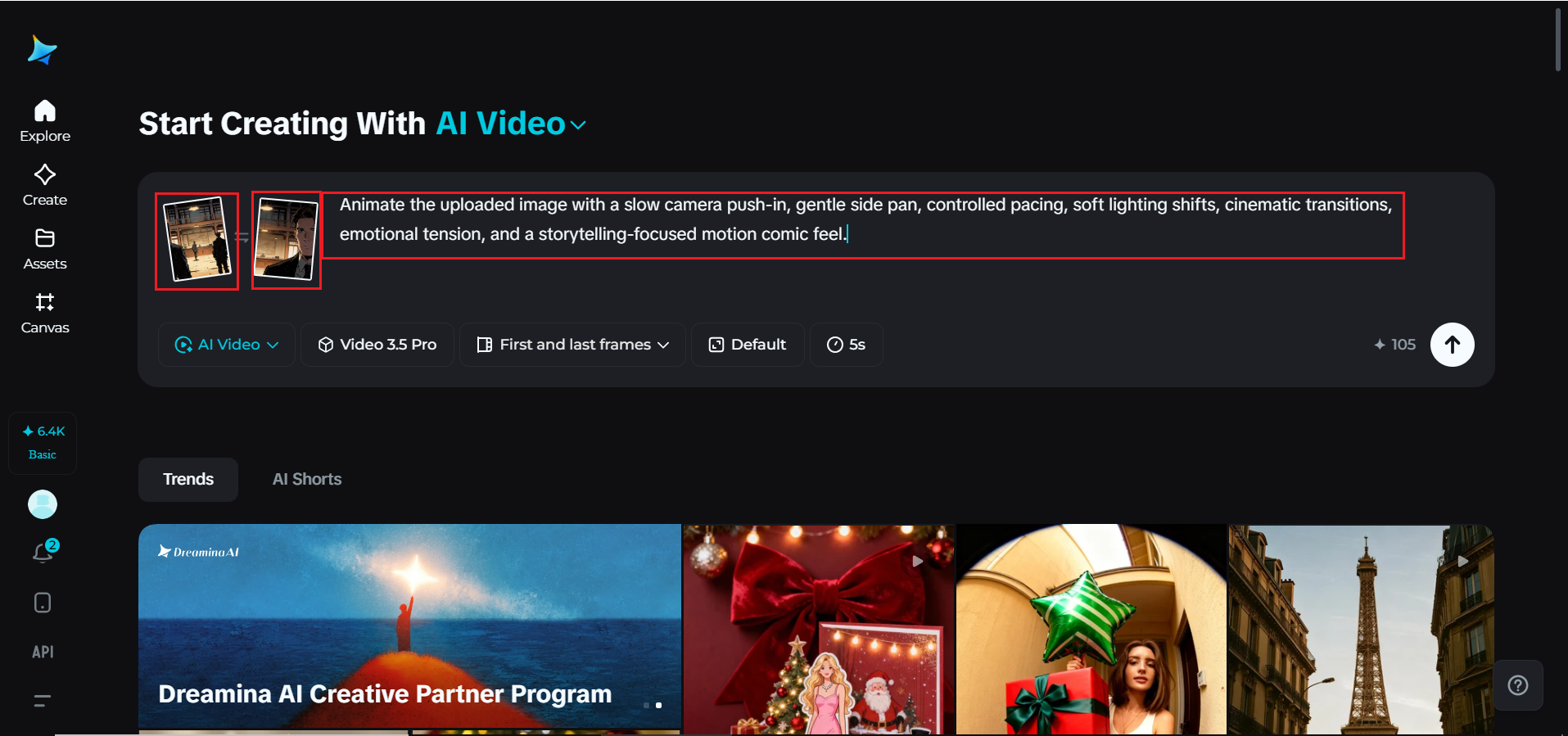Open the help question mark button

point(1518,685)
